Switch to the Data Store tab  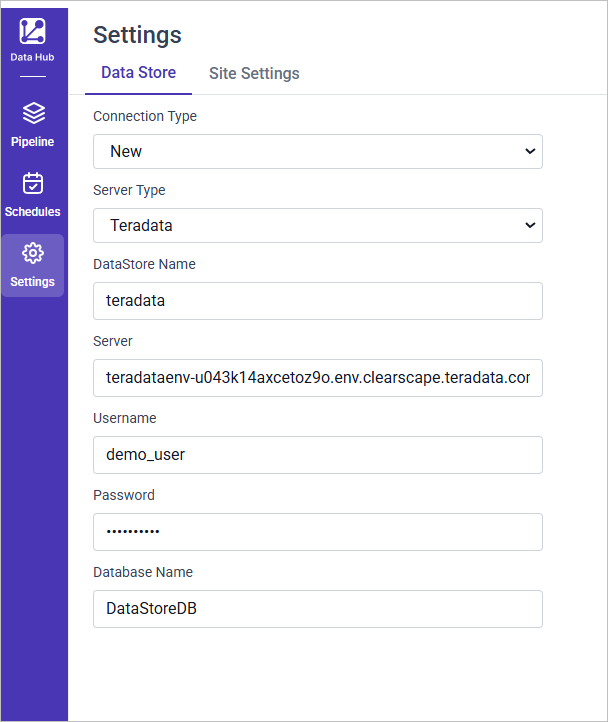pyautogui.click(x=138, y=73)
